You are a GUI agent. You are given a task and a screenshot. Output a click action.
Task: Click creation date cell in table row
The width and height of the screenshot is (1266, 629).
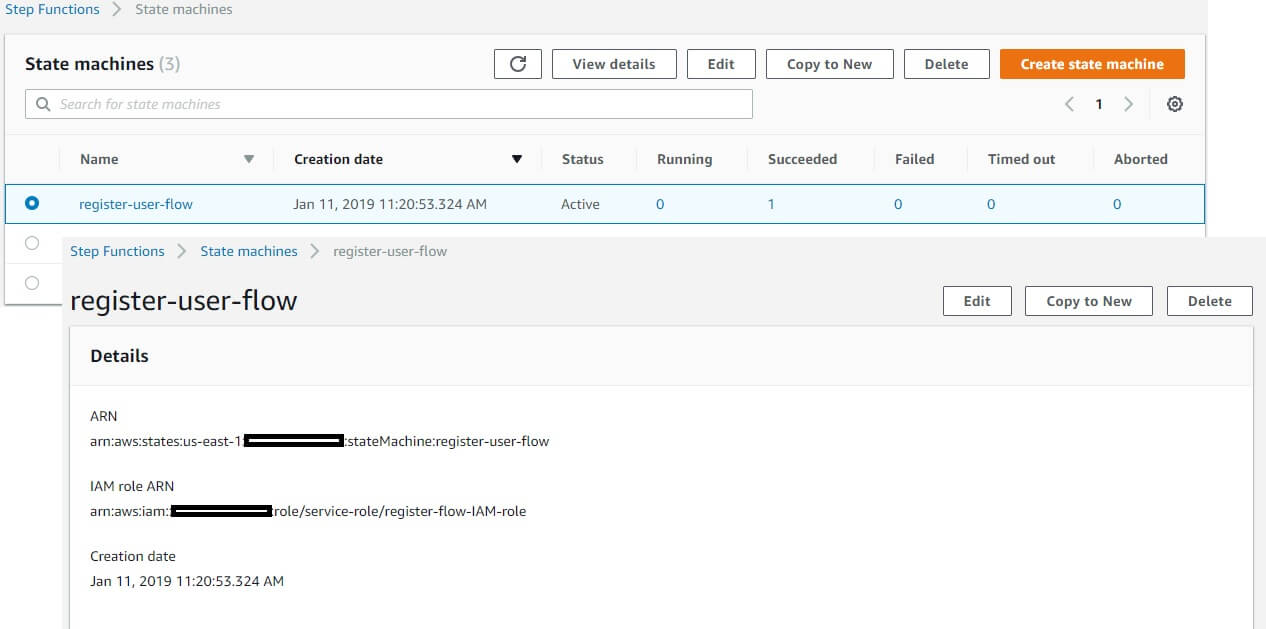pos(390,204)
